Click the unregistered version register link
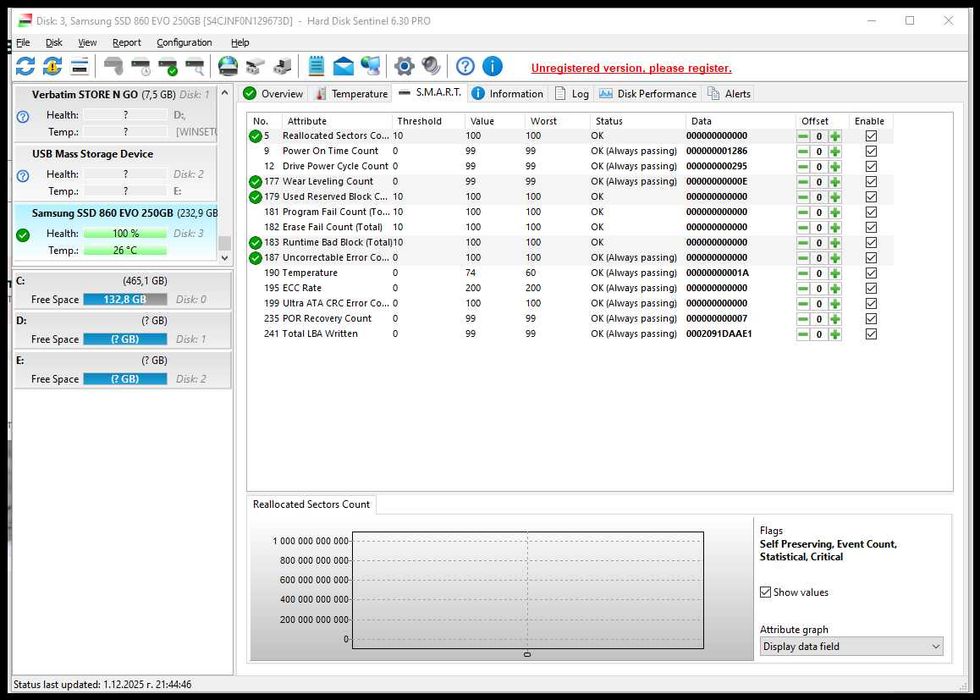 click(631, 68)
